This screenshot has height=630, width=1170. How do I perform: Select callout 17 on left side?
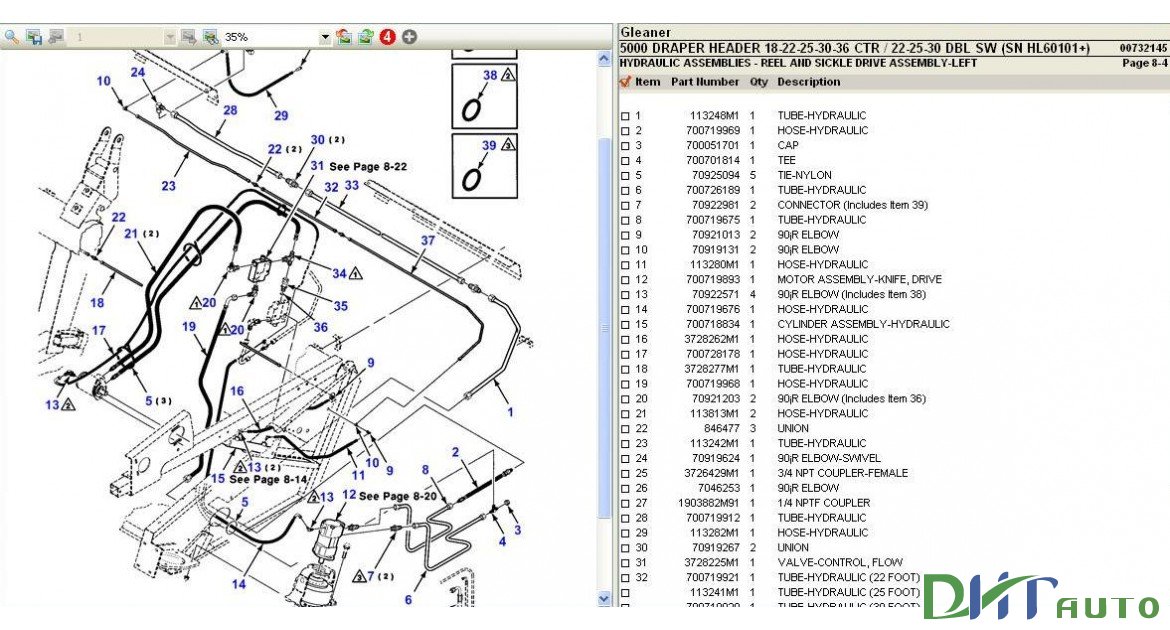click(98, 330)
